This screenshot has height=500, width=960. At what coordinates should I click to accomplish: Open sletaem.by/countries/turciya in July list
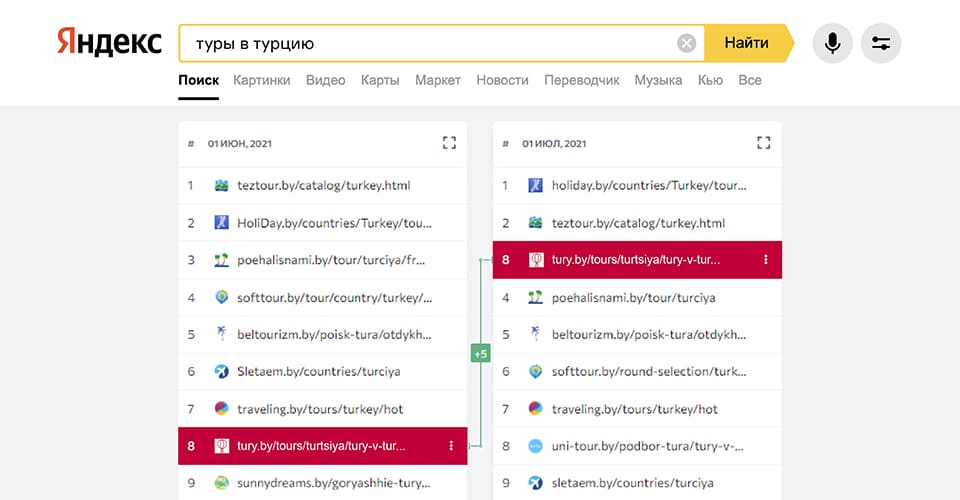(x=632, y=483)
